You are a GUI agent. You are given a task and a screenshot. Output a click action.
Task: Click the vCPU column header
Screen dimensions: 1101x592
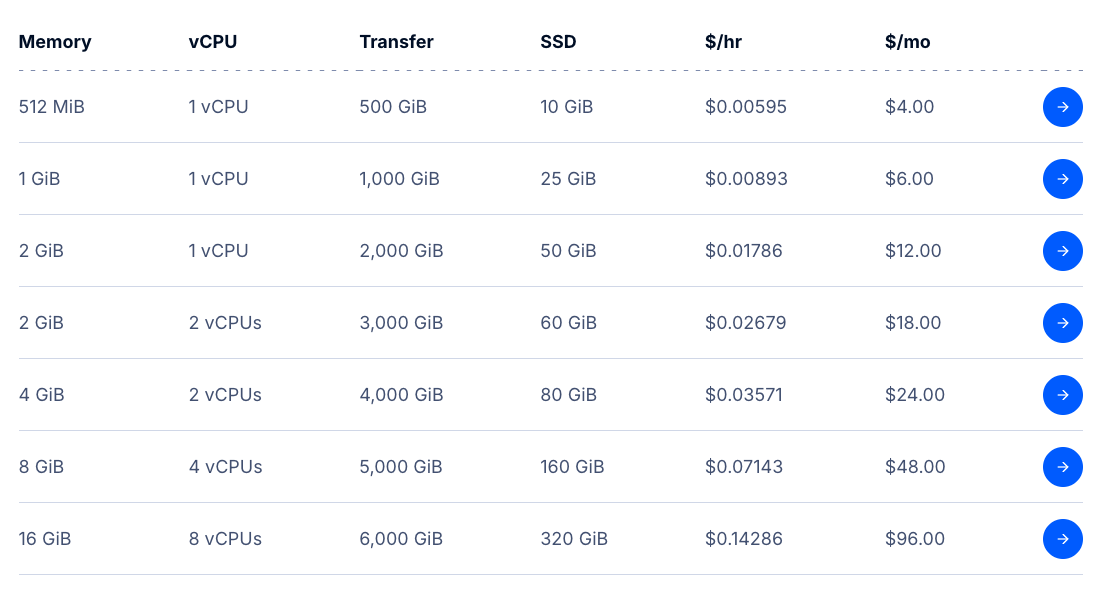pos(213,42)
